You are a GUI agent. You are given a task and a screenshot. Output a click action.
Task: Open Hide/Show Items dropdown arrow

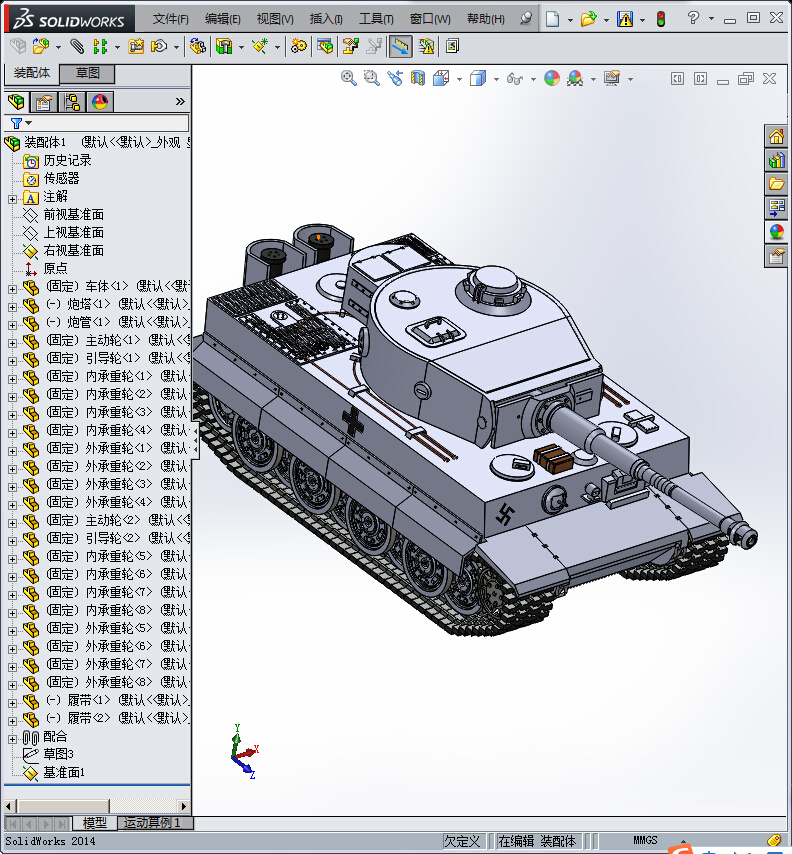coord(533,80)
